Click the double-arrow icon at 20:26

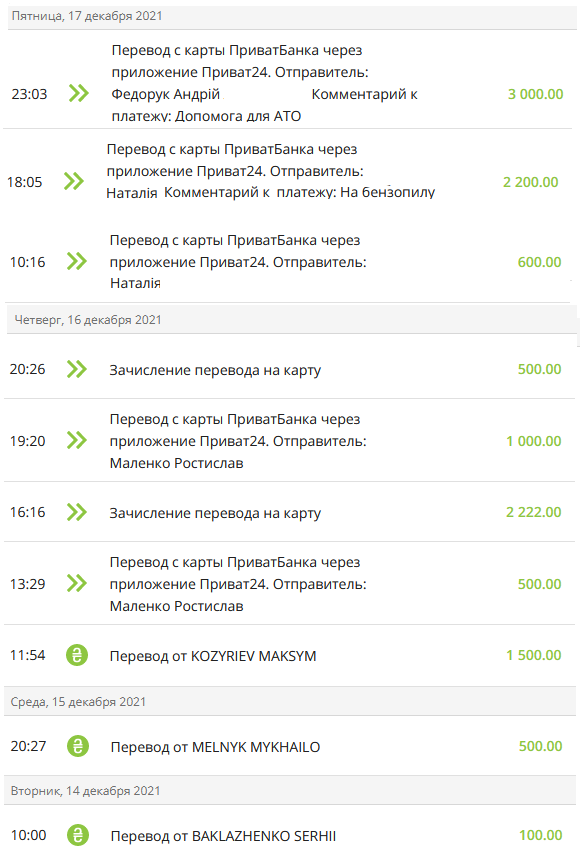(77, 369)
